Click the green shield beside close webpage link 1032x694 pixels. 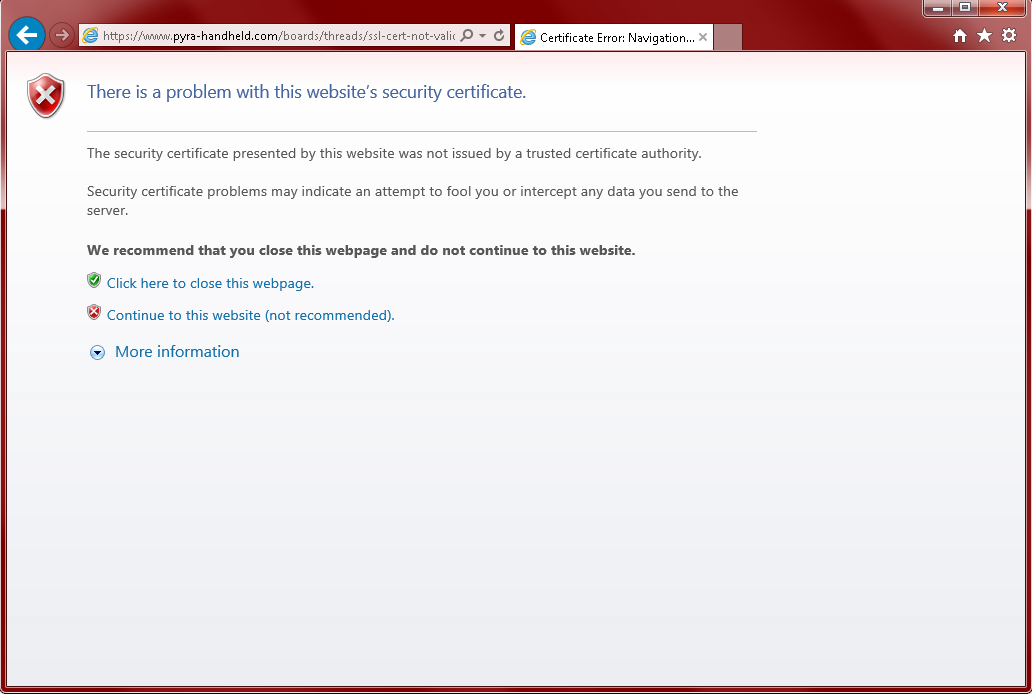94,281
